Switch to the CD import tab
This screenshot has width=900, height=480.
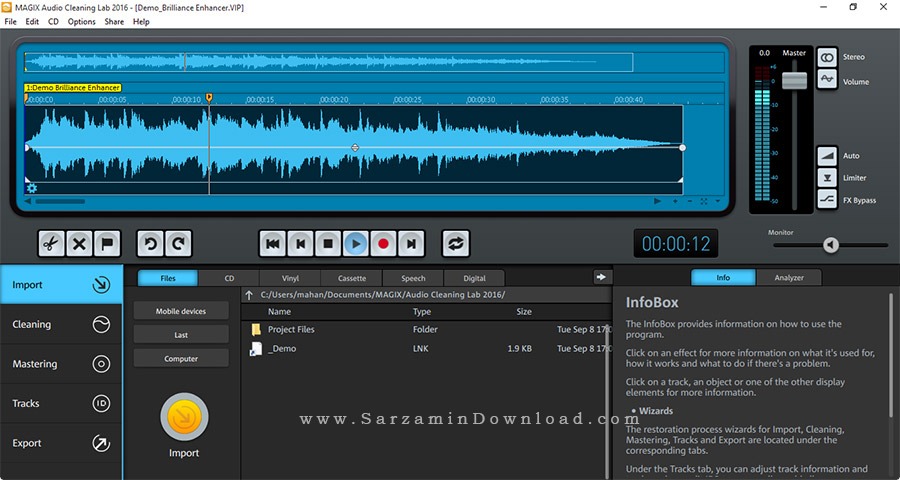click(229, 278)
